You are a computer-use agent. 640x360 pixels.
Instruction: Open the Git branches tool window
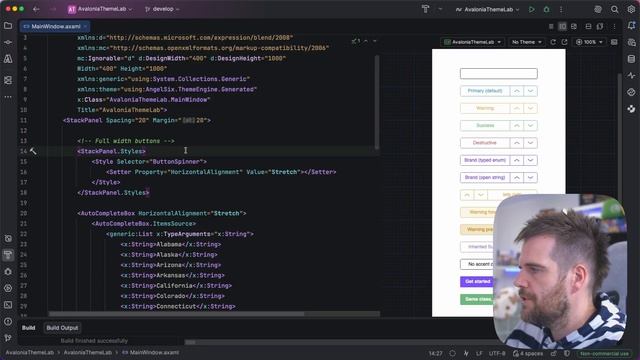(8, 338)
